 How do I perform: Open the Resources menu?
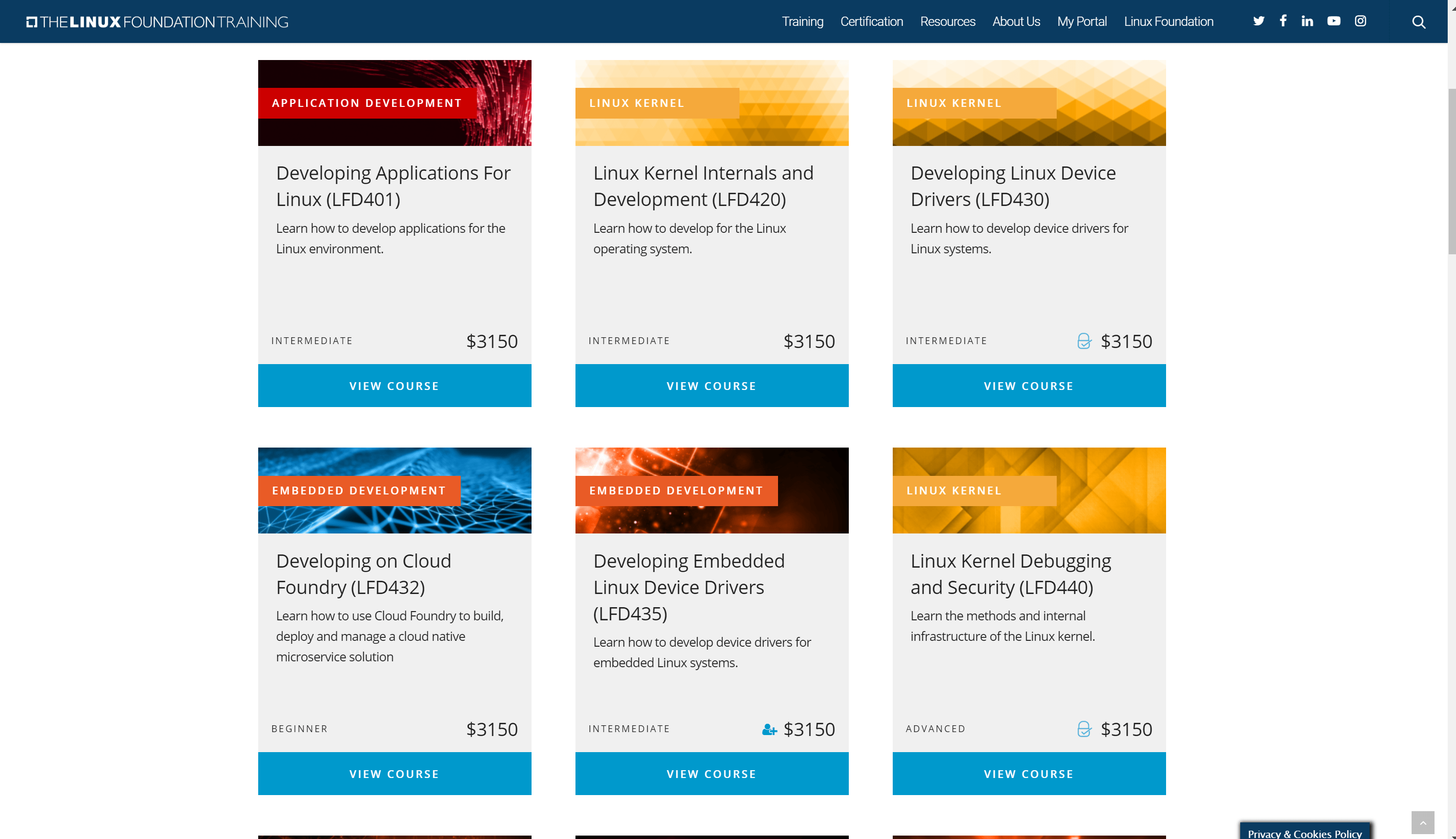pyautogui.click(x=947, y=21)
